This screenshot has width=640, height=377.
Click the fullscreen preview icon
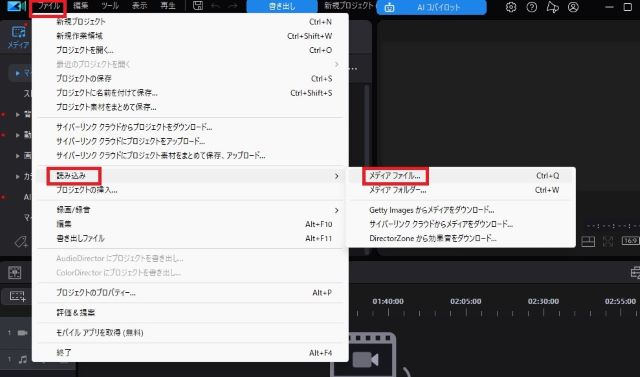(608, 241)
